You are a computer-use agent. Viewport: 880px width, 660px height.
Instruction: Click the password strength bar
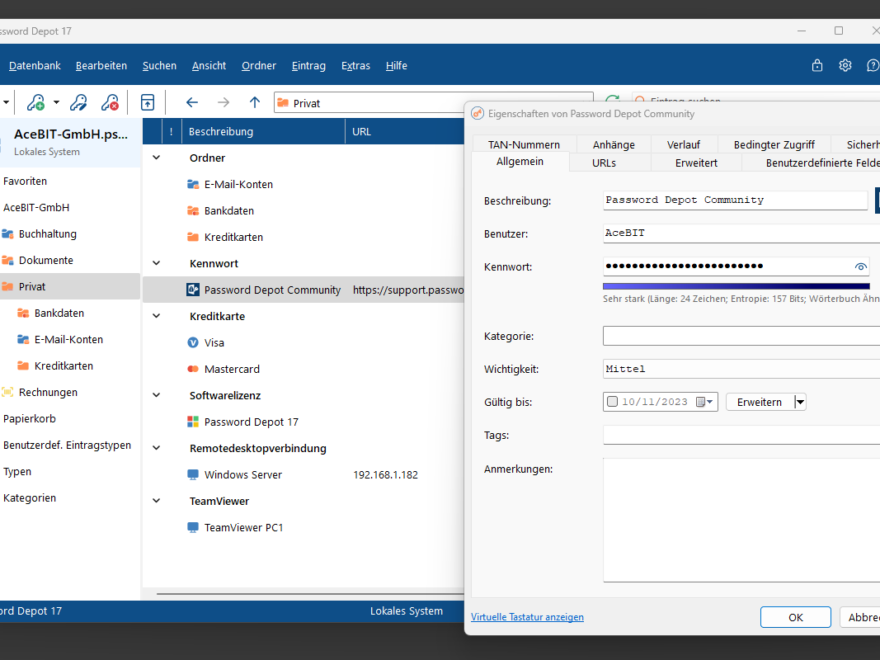(x=736, y=286)
